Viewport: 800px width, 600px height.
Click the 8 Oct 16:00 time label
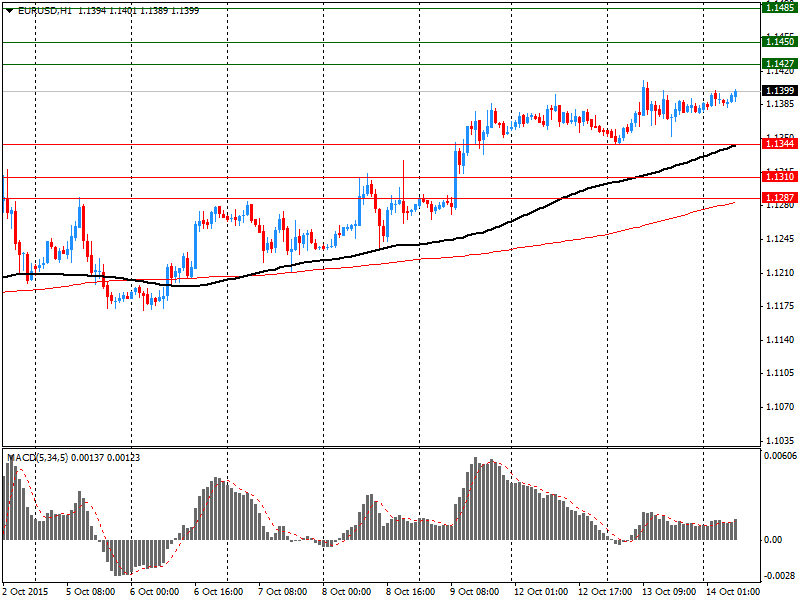411,592
